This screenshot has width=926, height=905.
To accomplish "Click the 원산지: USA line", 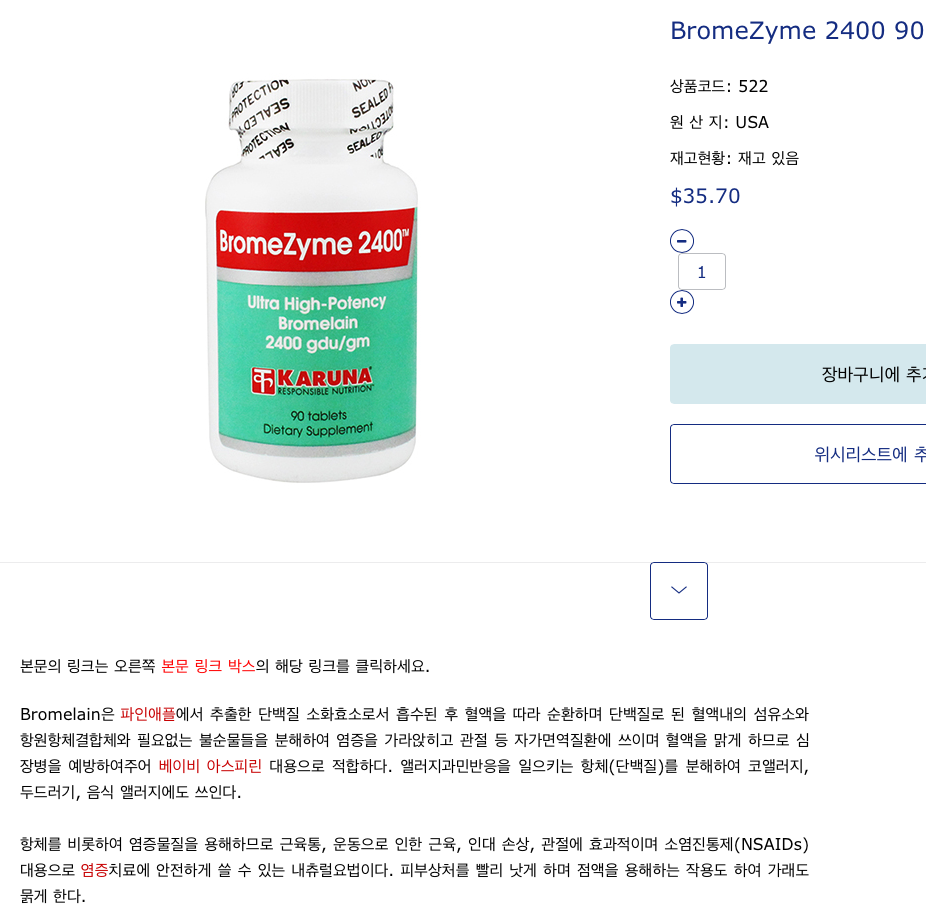I will (x=719, y=122).
